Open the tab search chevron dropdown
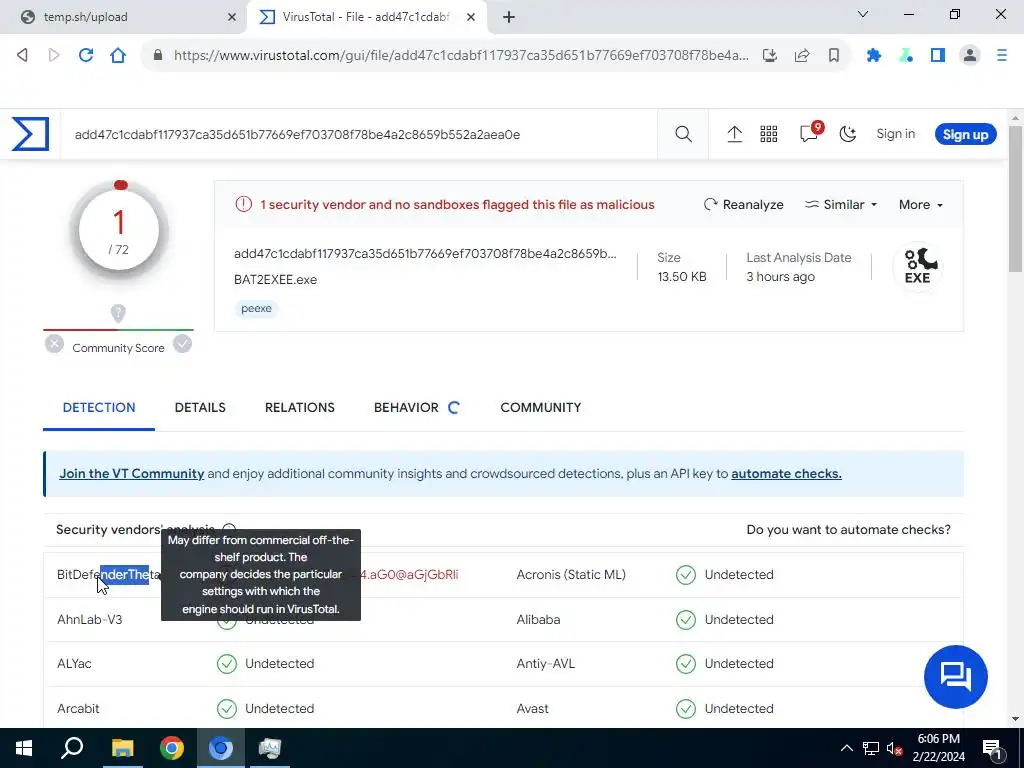 coord(863,14)
